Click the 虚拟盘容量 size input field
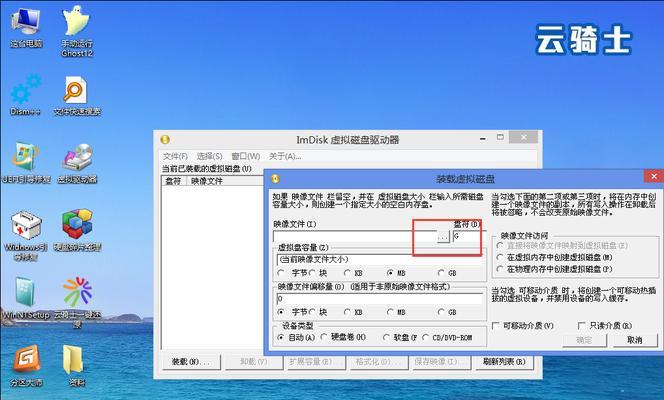Image resolution: width=664 pixels, height=400 pixels. click(x=380, y=259)
